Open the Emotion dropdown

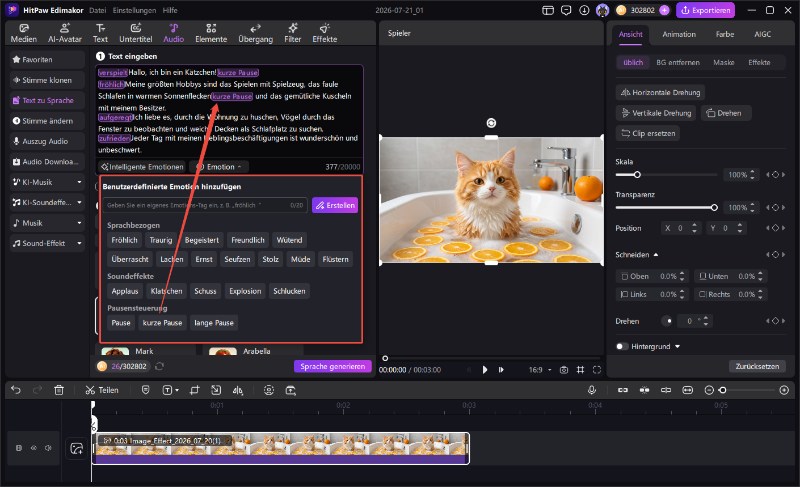coord(219,167)
